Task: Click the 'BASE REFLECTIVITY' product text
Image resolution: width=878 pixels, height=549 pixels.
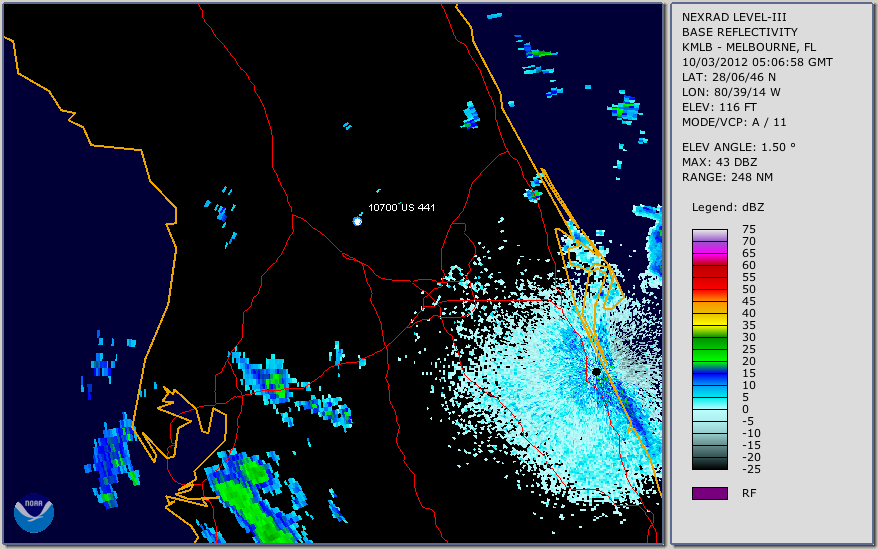Action: 740,32
